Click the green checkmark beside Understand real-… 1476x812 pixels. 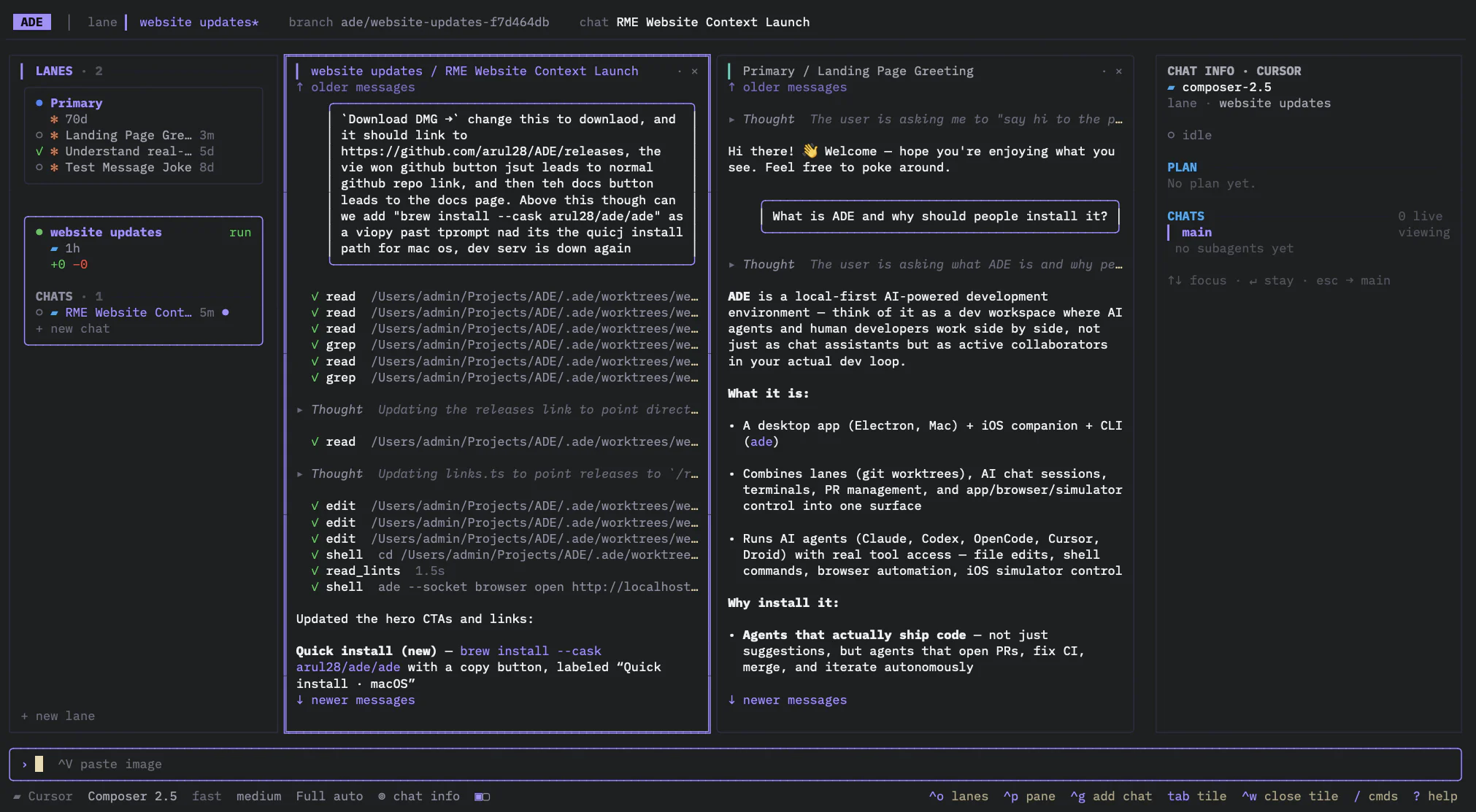(x=39, y=151)
